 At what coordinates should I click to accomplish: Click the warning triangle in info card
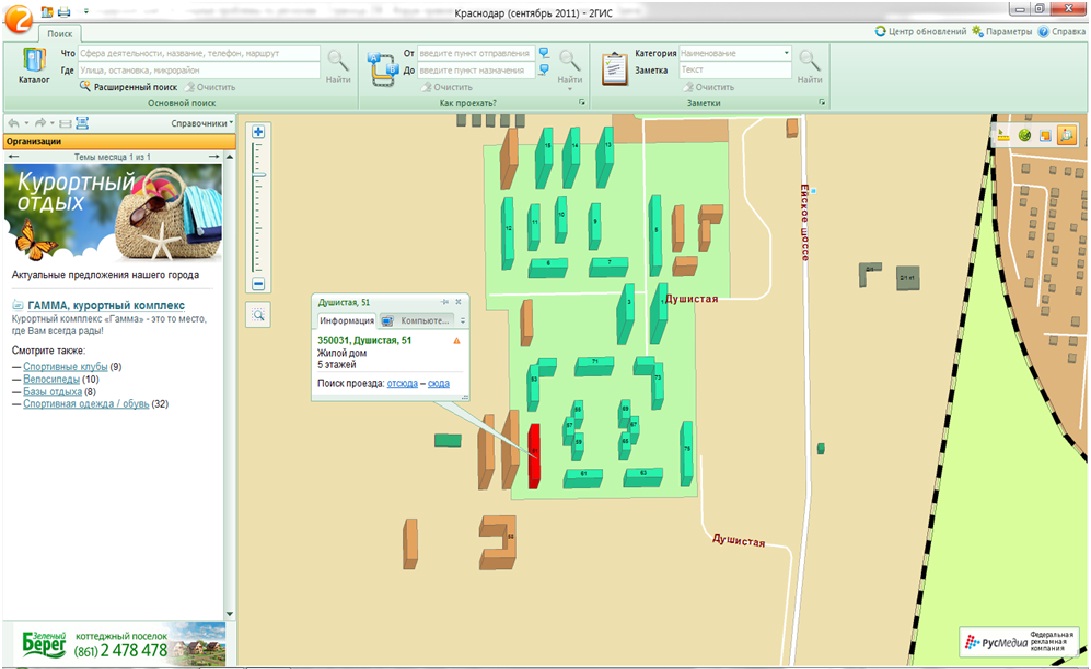point(457,341)
